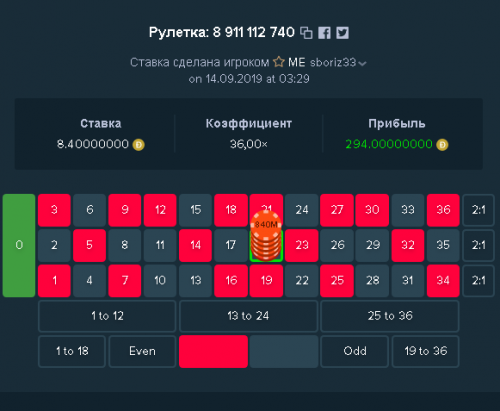500x411 pixels.
Task: Select roulette number 18
Action: point(231,210)
